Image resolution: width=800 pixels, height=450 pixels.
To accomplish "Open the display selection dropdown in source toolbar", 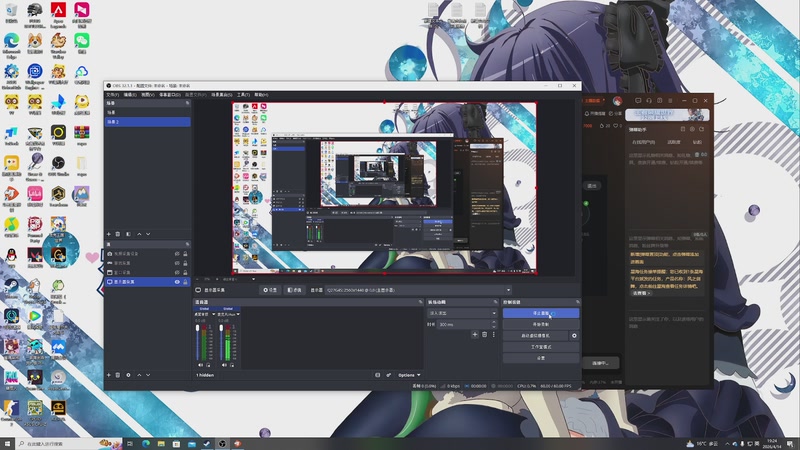I will click(x=418, y=290).
